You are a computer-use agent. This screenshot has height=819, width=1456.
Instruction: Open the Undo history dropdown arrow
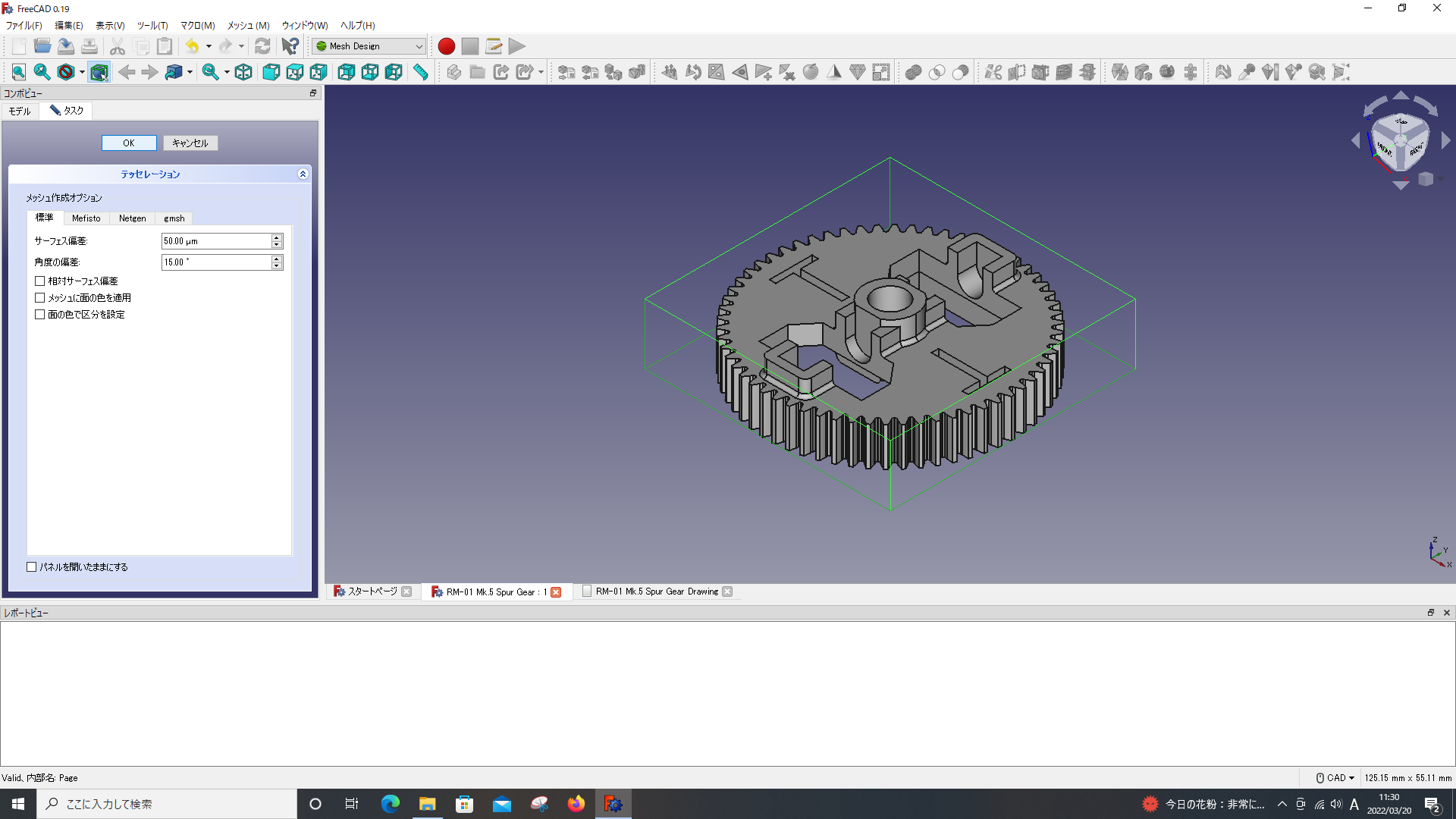pos(209,46)
